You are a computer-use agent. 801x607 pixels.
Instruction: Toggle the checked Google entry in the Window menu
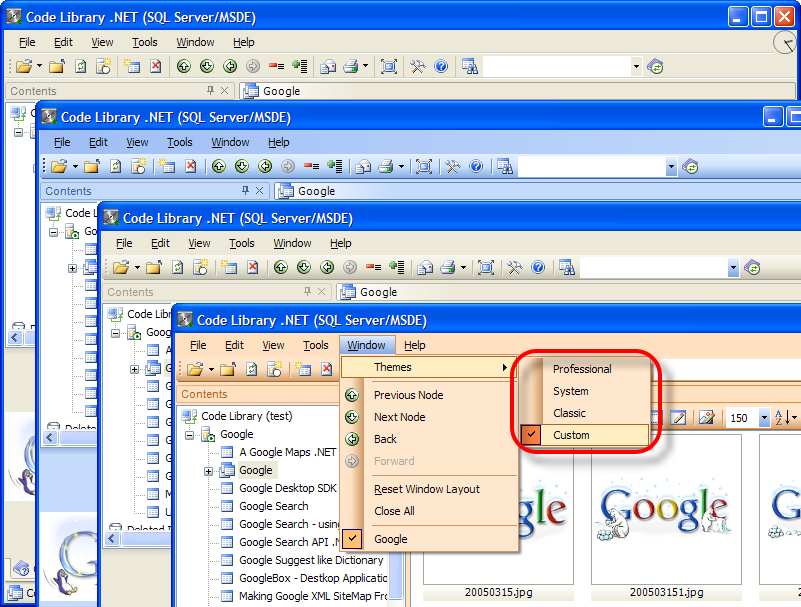[x=429, y=539]
